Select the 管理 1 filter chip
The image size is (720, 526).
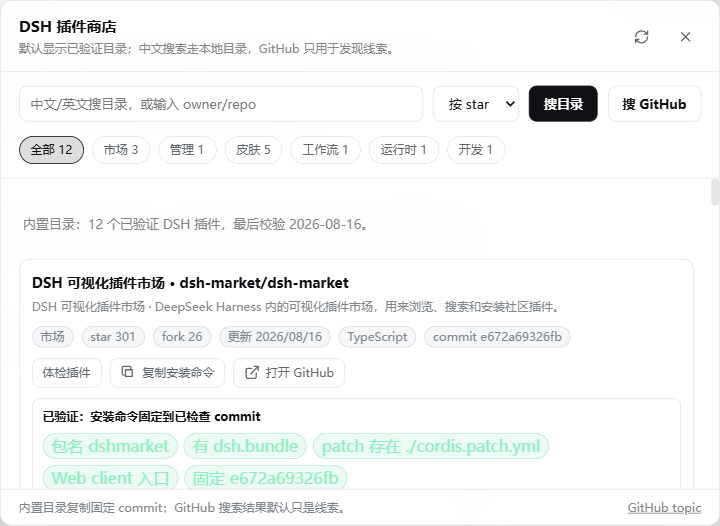click(x=187, y=150)
